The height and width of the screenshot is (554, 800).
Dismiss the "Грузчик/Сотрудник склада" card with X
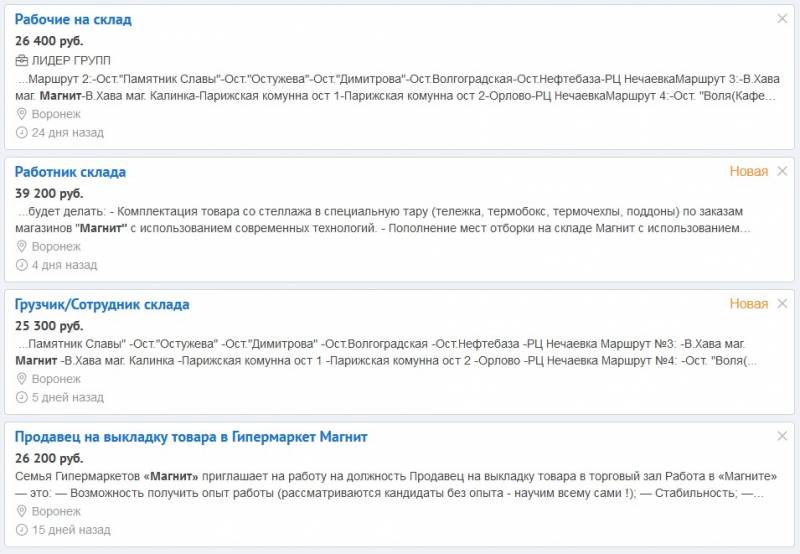pyautogui.click(x=782, y=304)
